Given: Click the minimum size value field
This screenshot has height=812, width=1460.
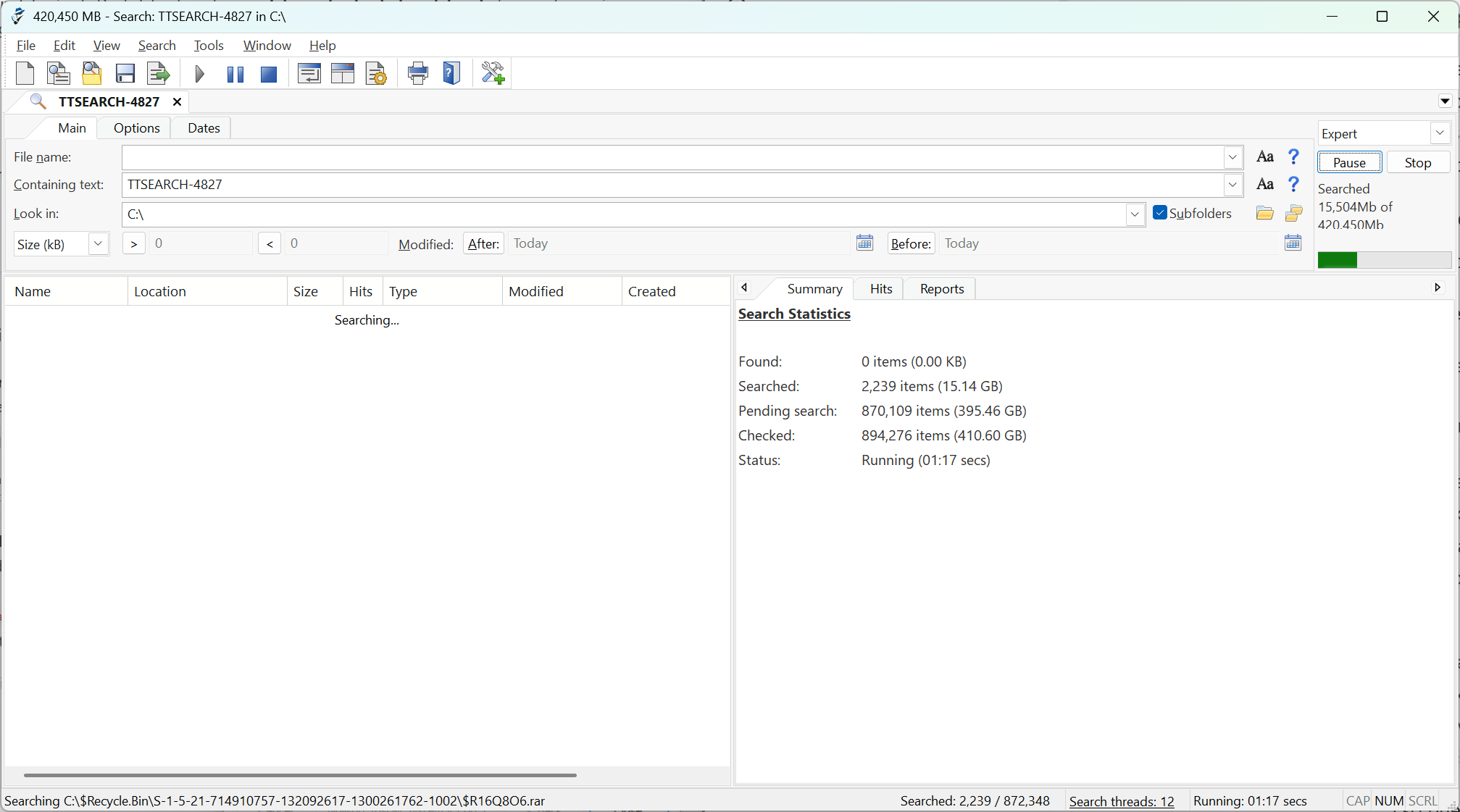Looking at the screenshot, I should click(201, 244).
